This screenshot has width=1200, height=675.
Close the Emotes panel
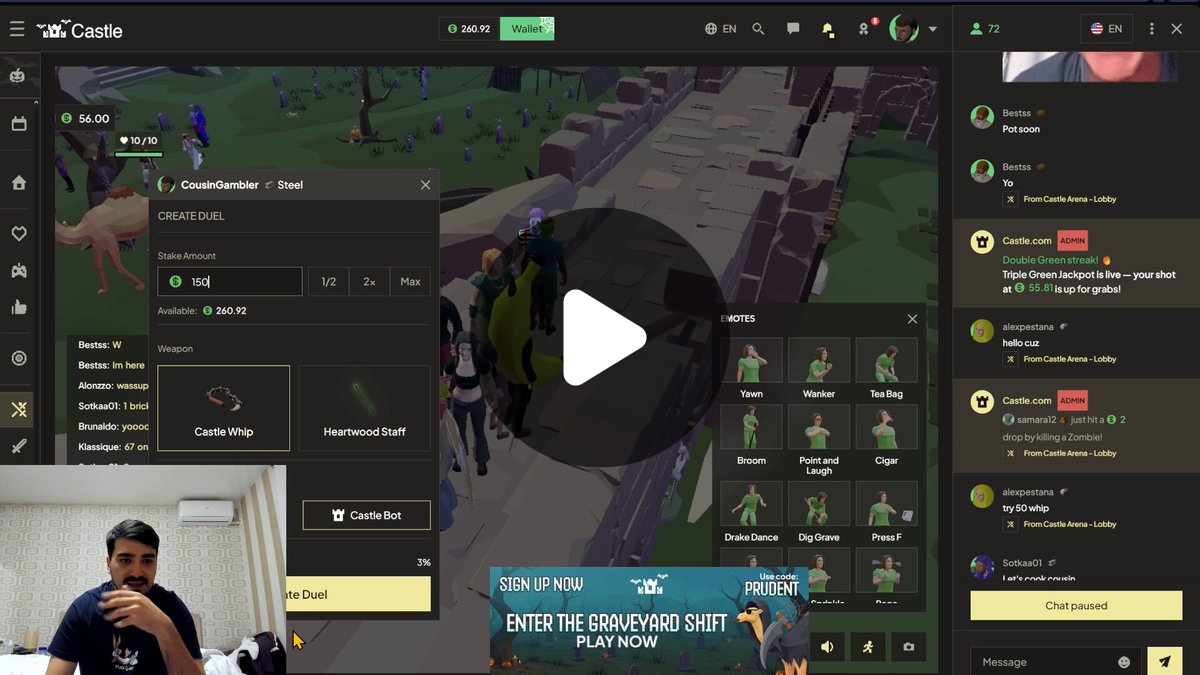pos(912,319)
